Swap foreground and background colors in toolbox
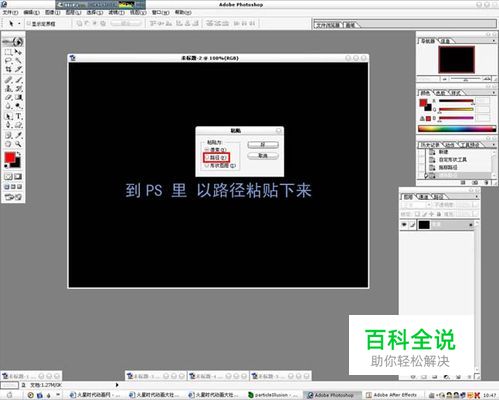 point(19,154)
